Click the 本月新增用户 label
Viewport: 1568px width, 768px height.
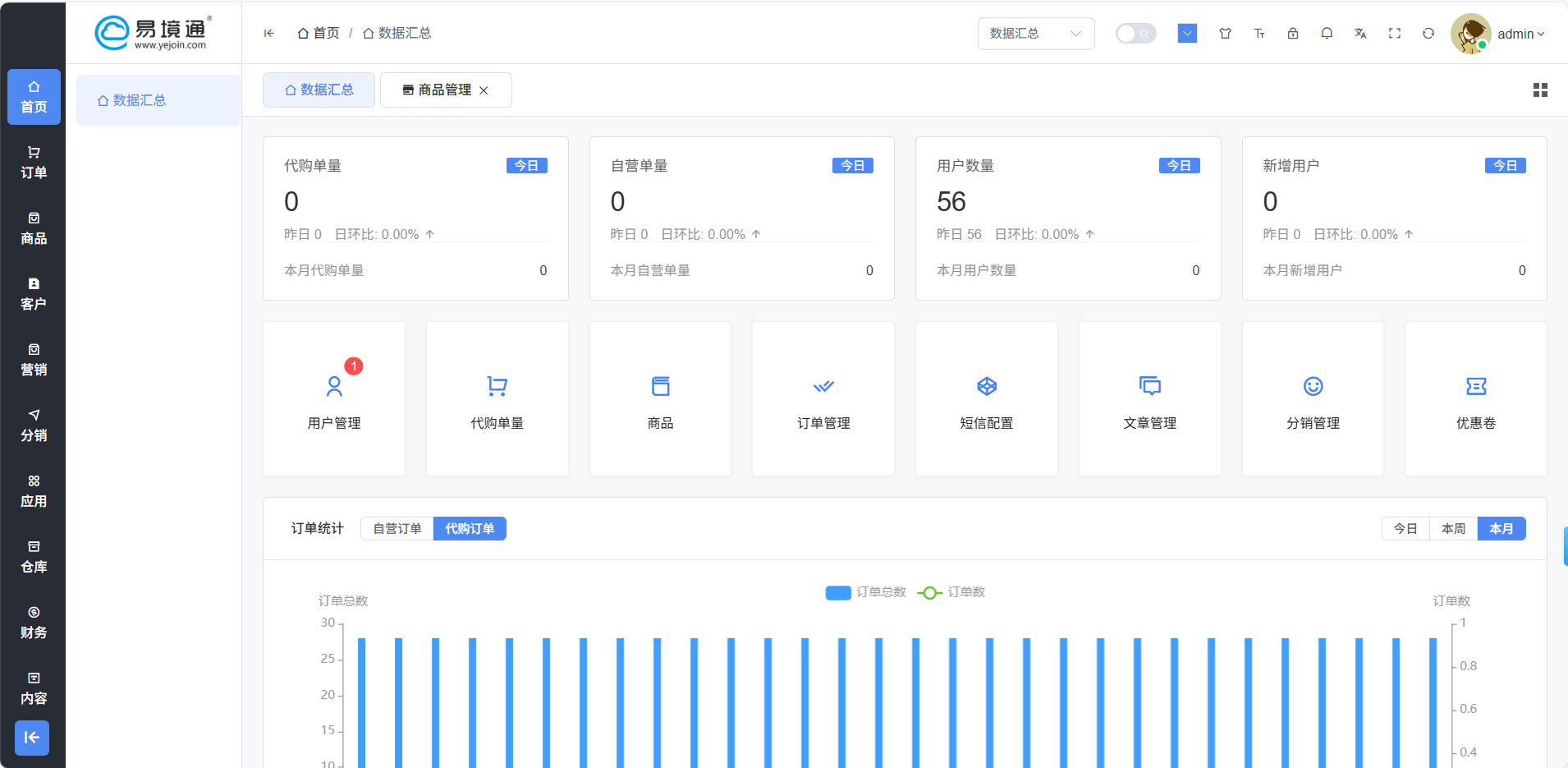pos(1302,270)
